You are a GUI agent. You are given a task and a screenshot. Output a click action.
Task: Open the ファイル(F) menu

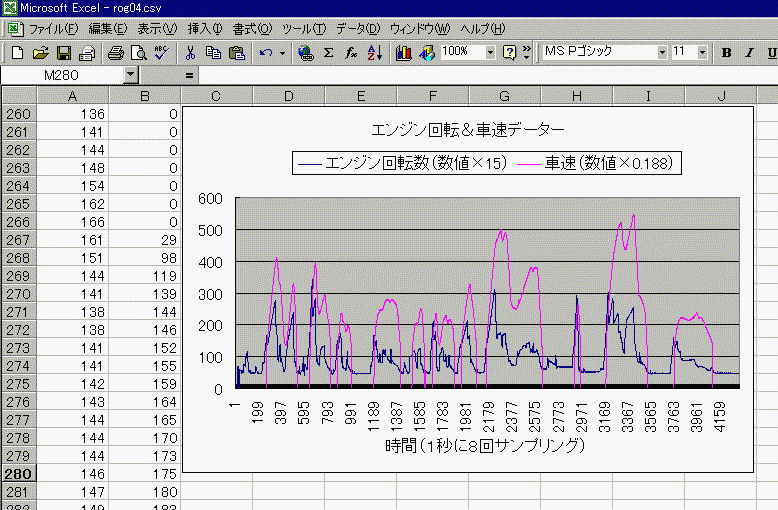coord(53,29)
